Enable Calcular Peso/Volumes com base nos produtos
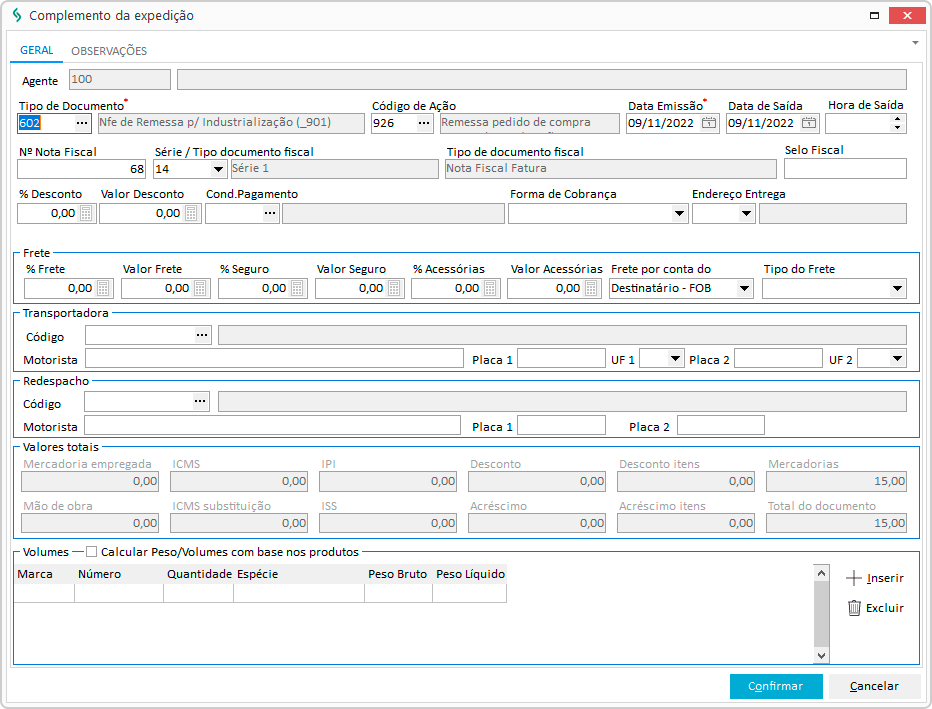932x709 pixels. (x=92, y=552)
